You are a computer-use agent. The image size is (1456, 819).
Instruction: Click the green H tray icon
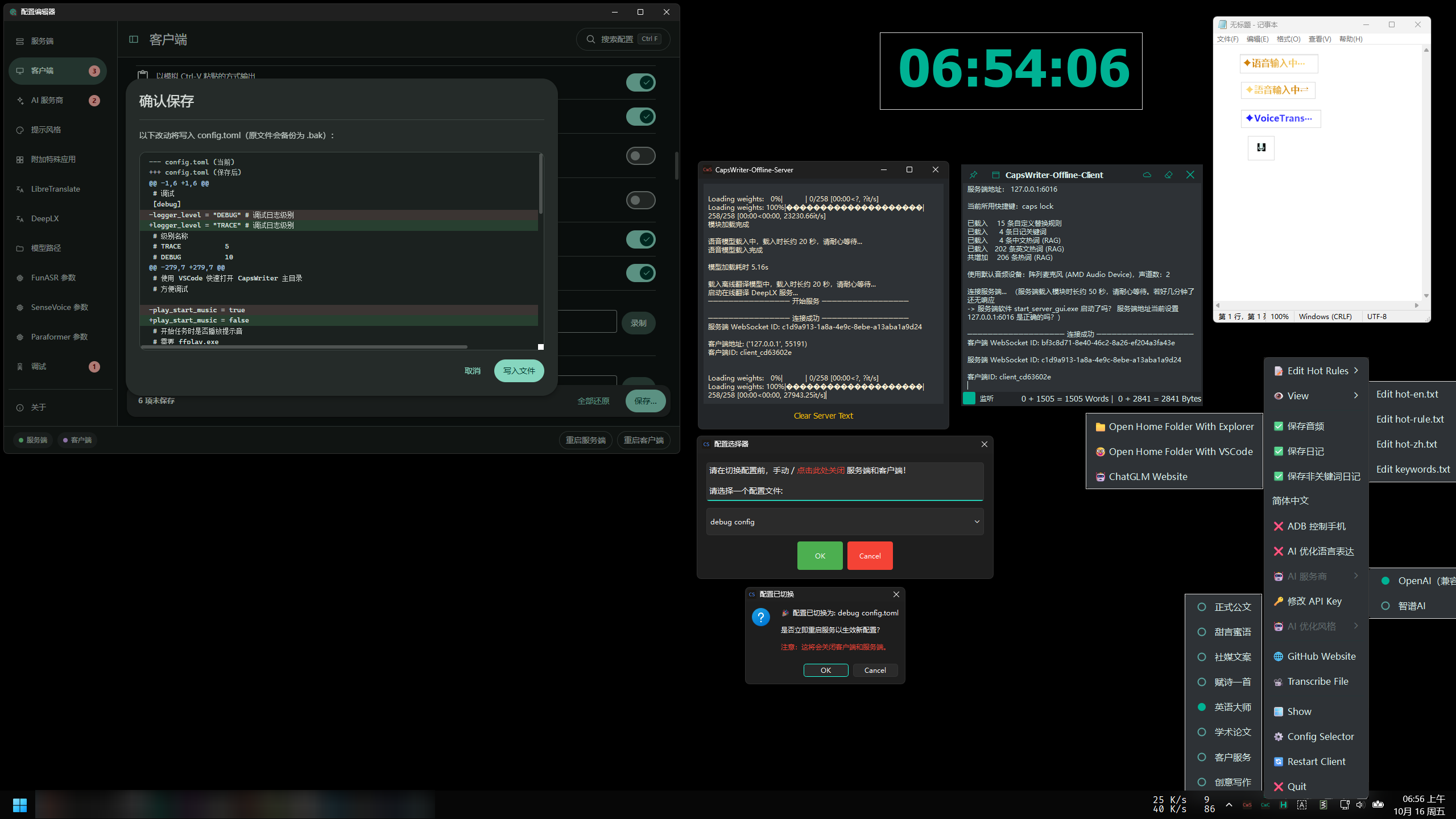(1283, 805)
